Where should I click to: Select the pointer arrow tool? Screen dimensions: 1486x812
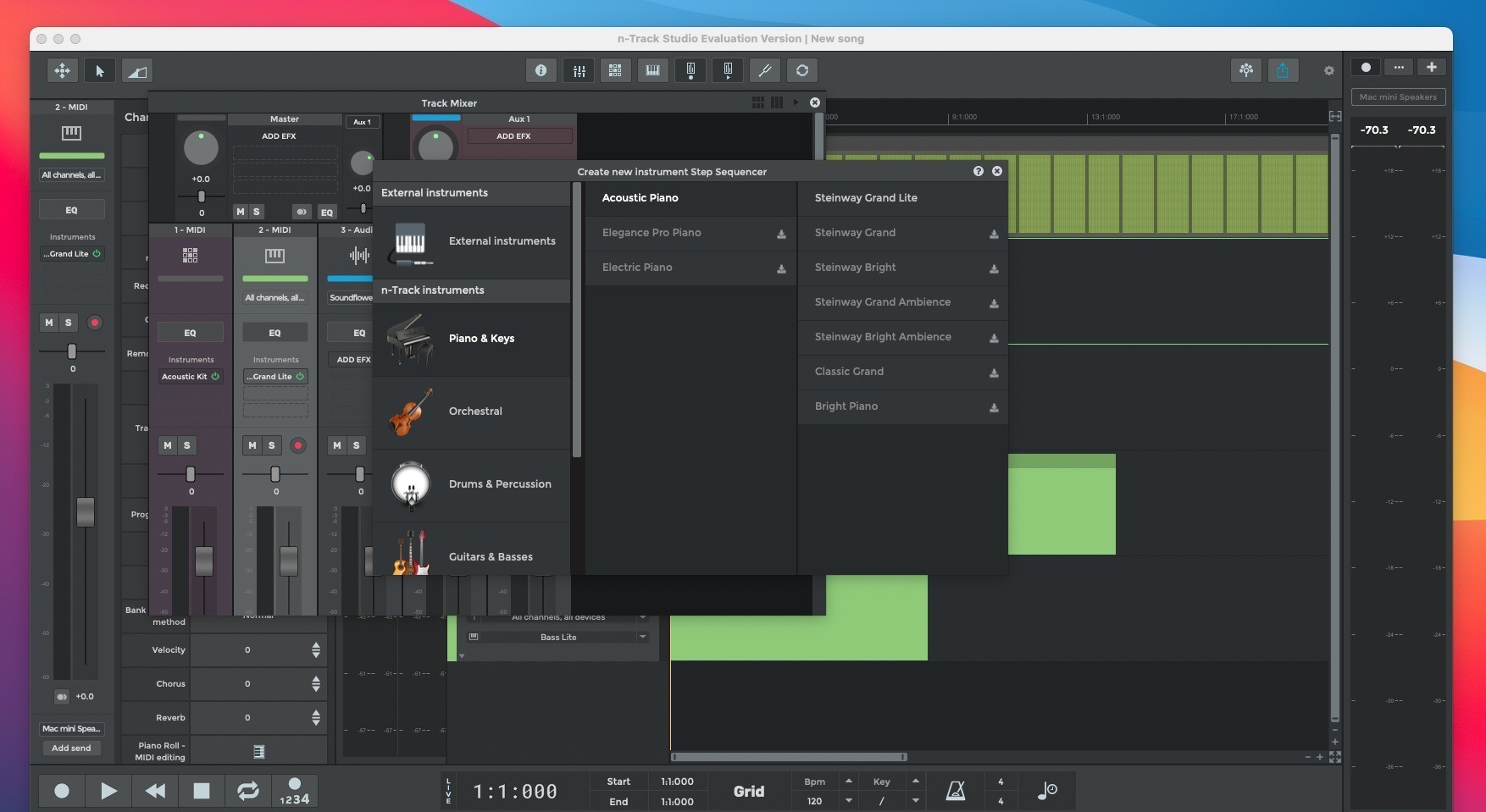100,71
